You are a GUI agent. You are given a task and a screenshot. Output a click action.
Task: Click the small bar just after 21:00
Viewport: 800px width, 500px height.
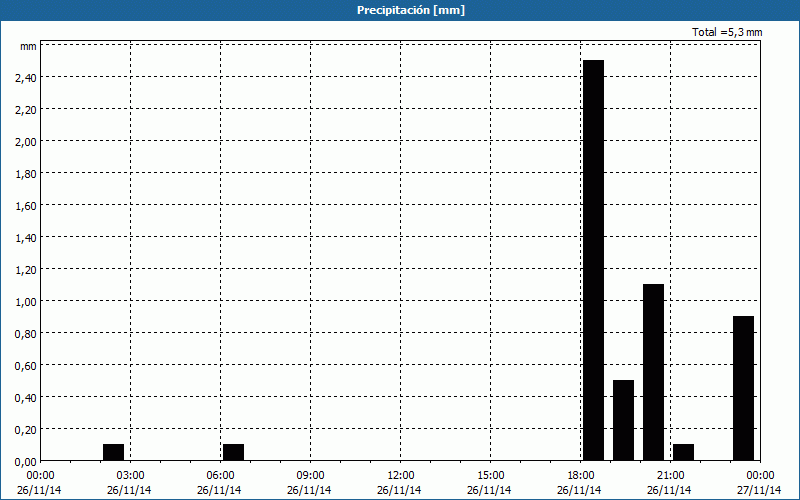coord(683,453)
